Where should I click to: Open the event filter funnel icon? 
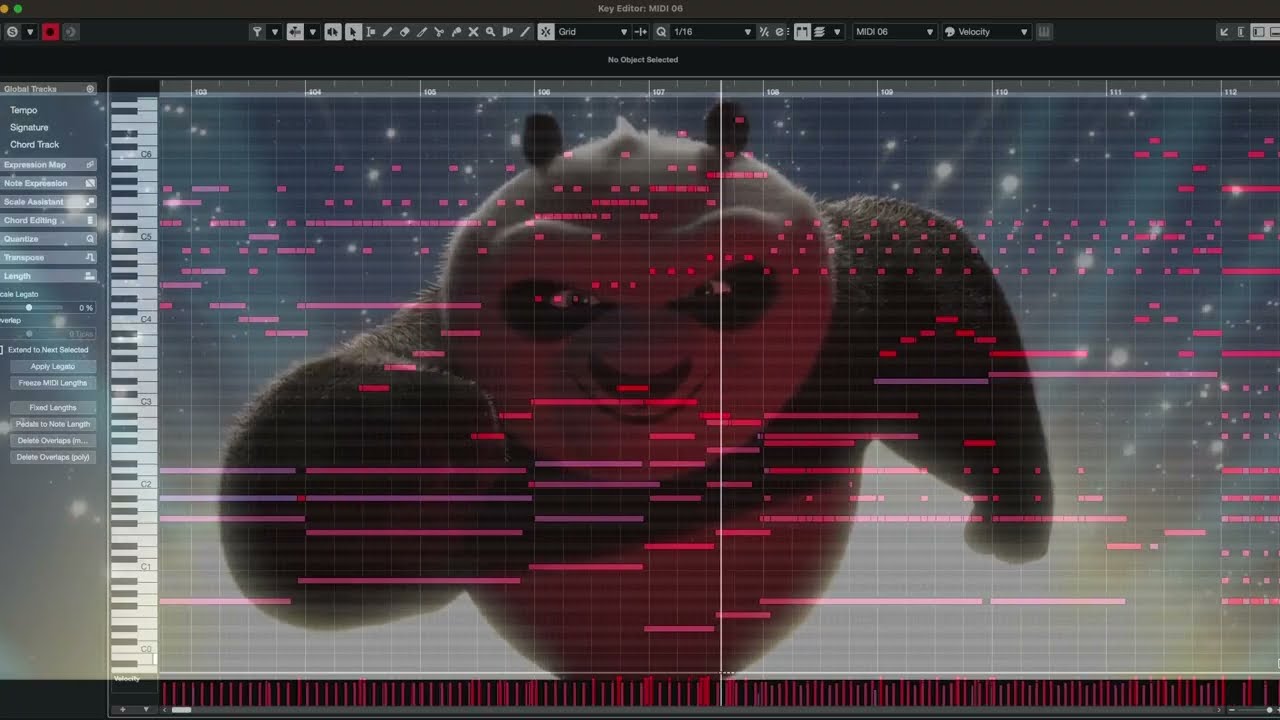(257, 32)
